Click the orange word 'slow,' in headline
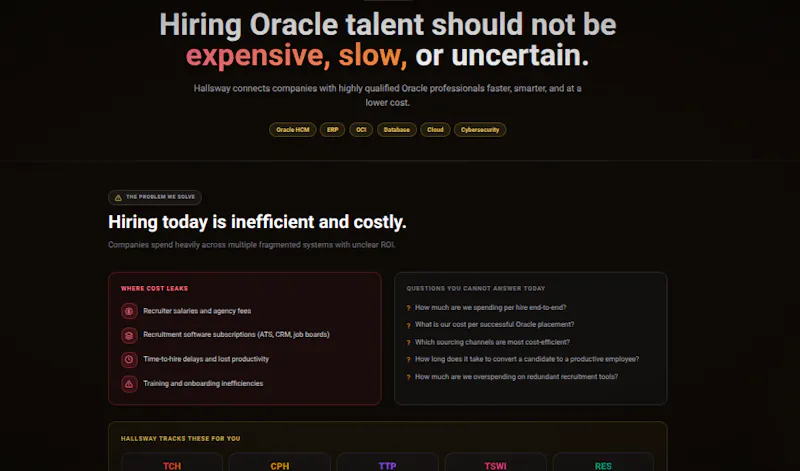 [x=372, y=55]
